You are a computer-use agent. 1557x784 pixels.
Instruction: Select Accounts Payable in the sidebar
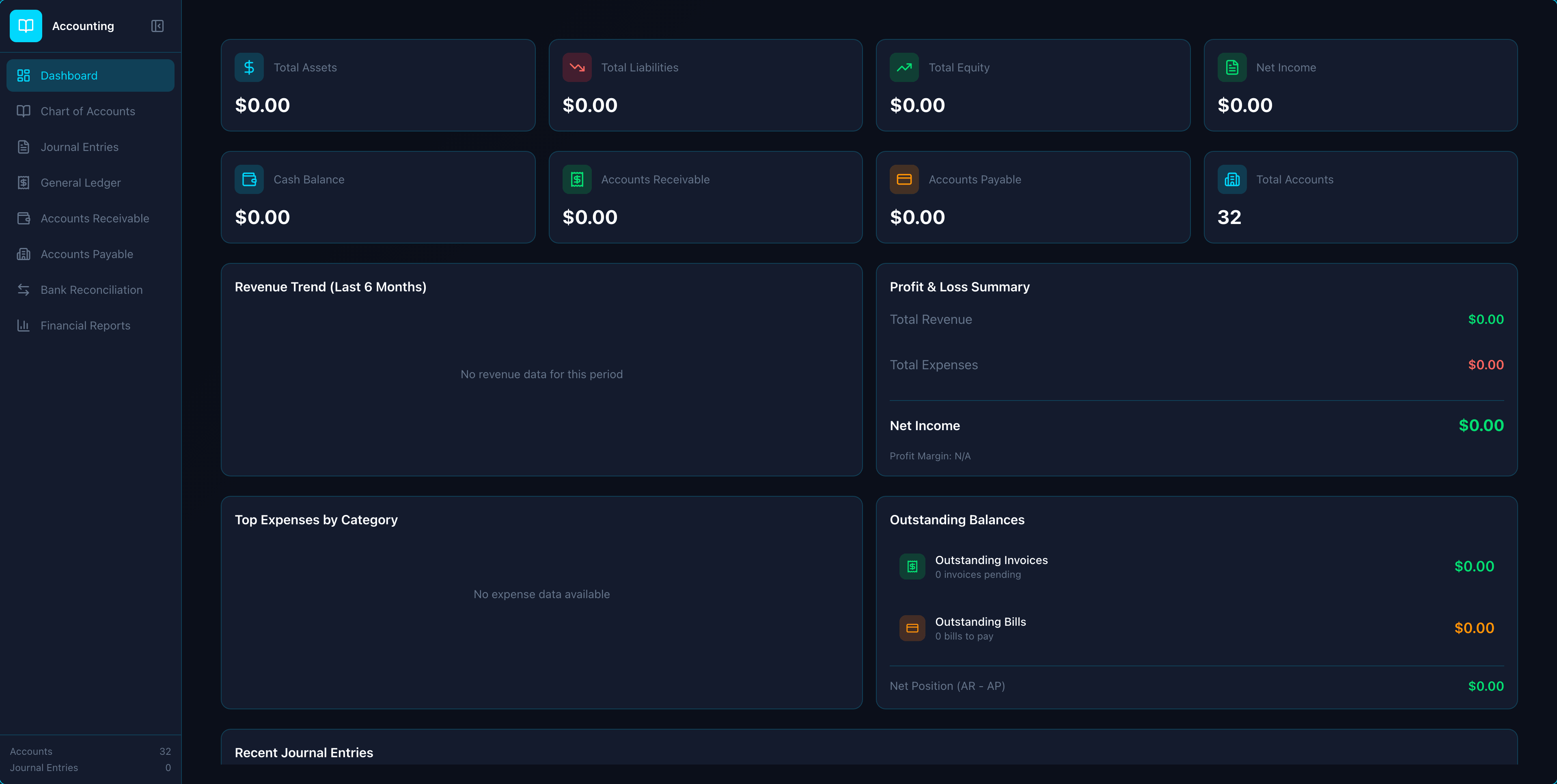[x=86, y=254]
